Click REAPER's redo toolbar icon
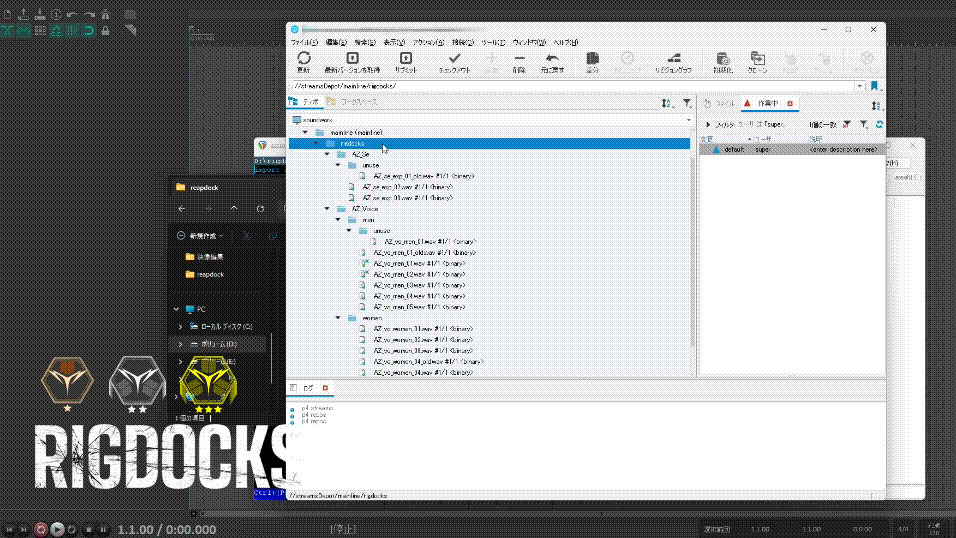Screen dimensions: 956x538 (x=89, y=14)
